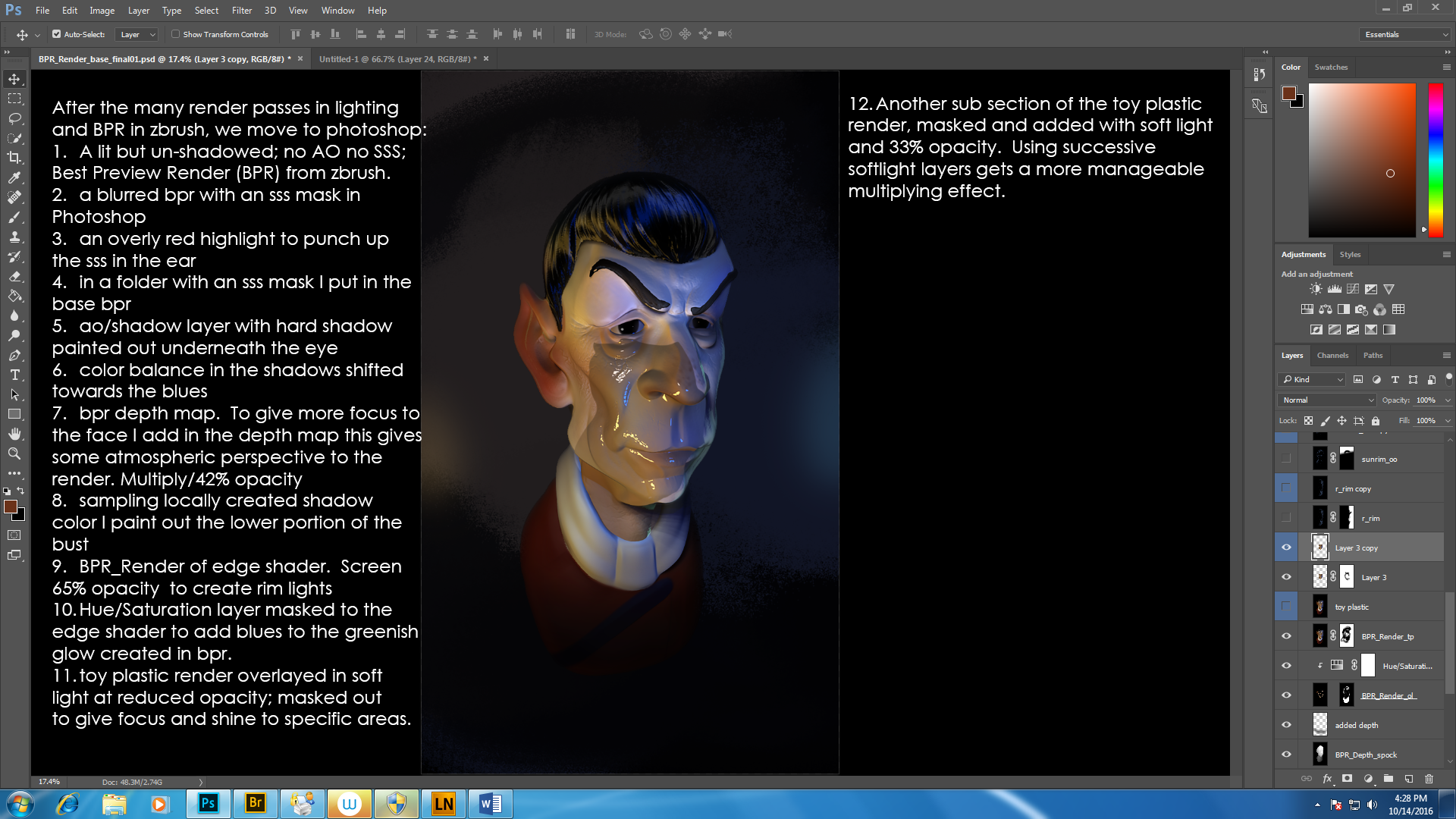Viewport: 1456px width, 819px height.
Task: Switch to the Channels tab
Action: coord(1332,355)
